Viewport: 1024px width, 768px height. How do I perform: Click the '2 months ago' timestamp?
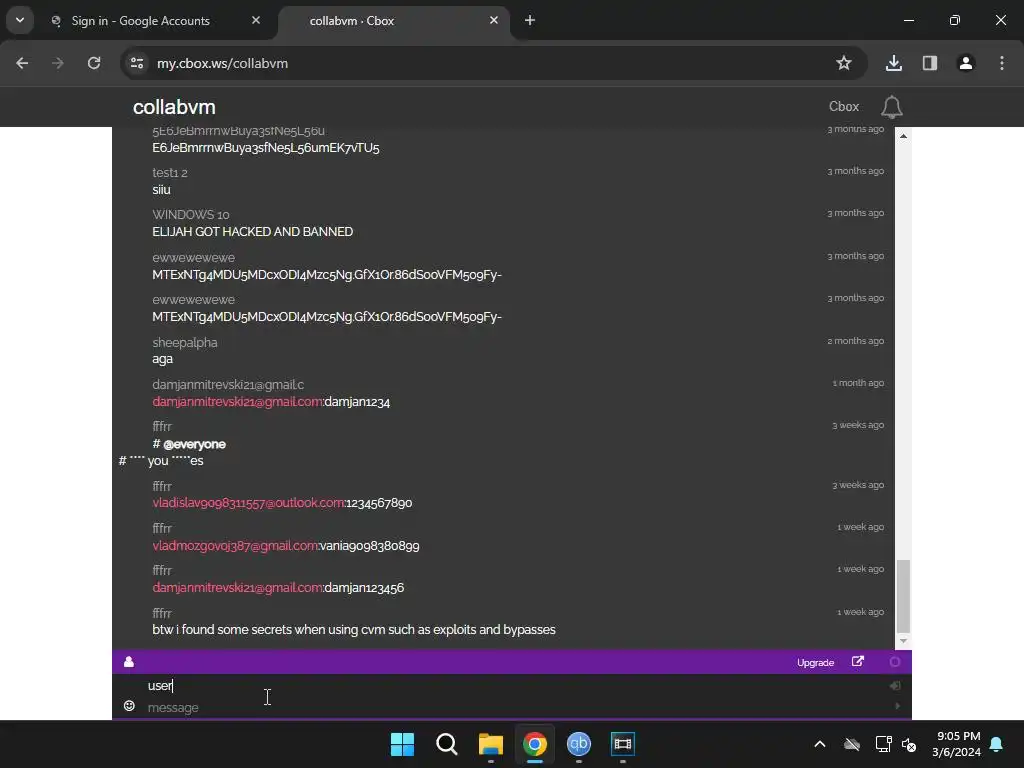pos(856,341)
